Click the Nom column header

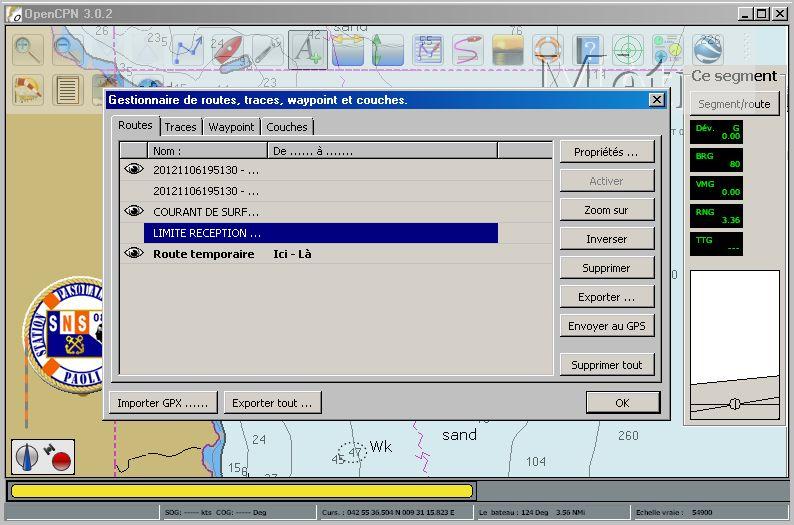(x=206, y=151)
